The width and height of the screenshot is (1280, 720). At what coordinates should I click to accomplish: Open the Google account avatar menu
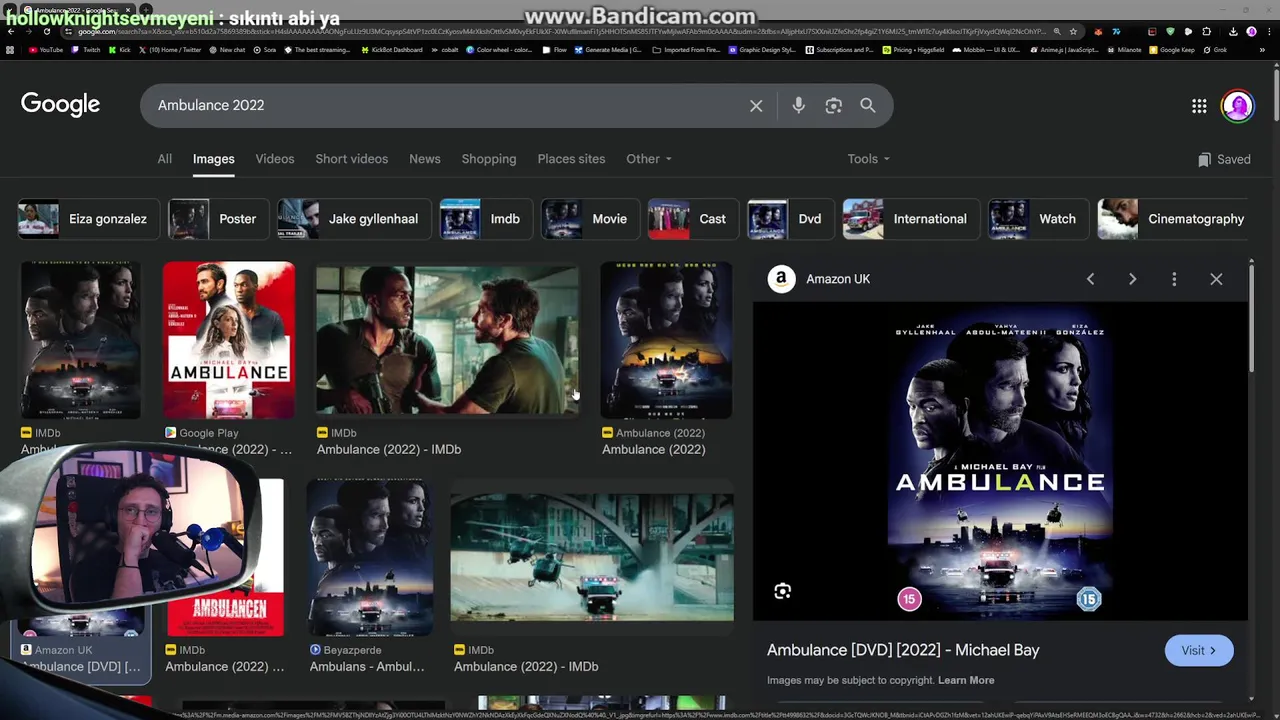click(1238, 106)
